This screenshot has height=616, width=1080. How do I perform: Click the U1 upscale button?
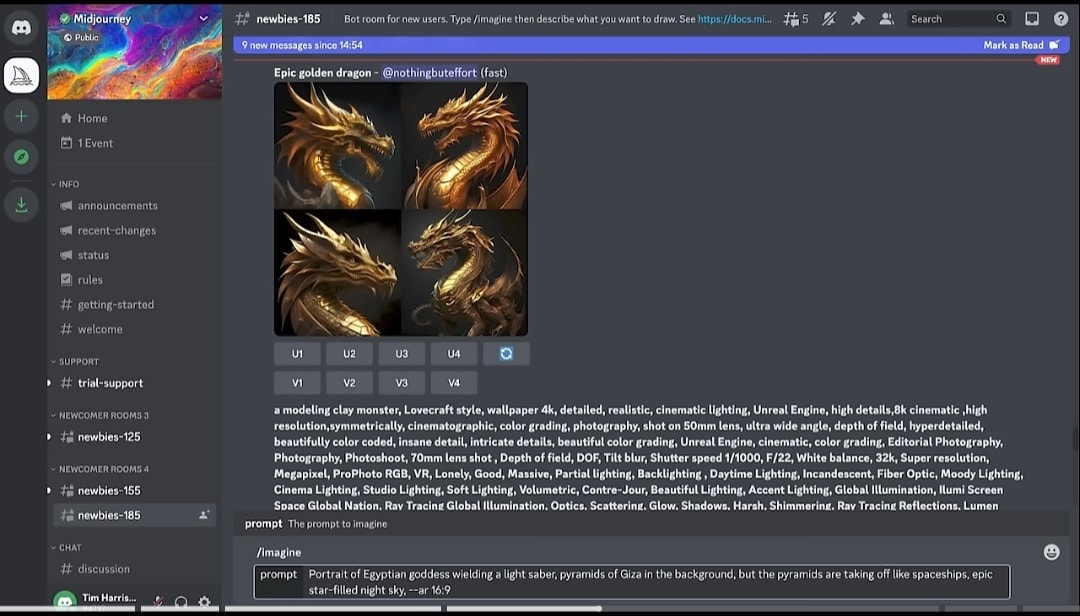point(297,353)
